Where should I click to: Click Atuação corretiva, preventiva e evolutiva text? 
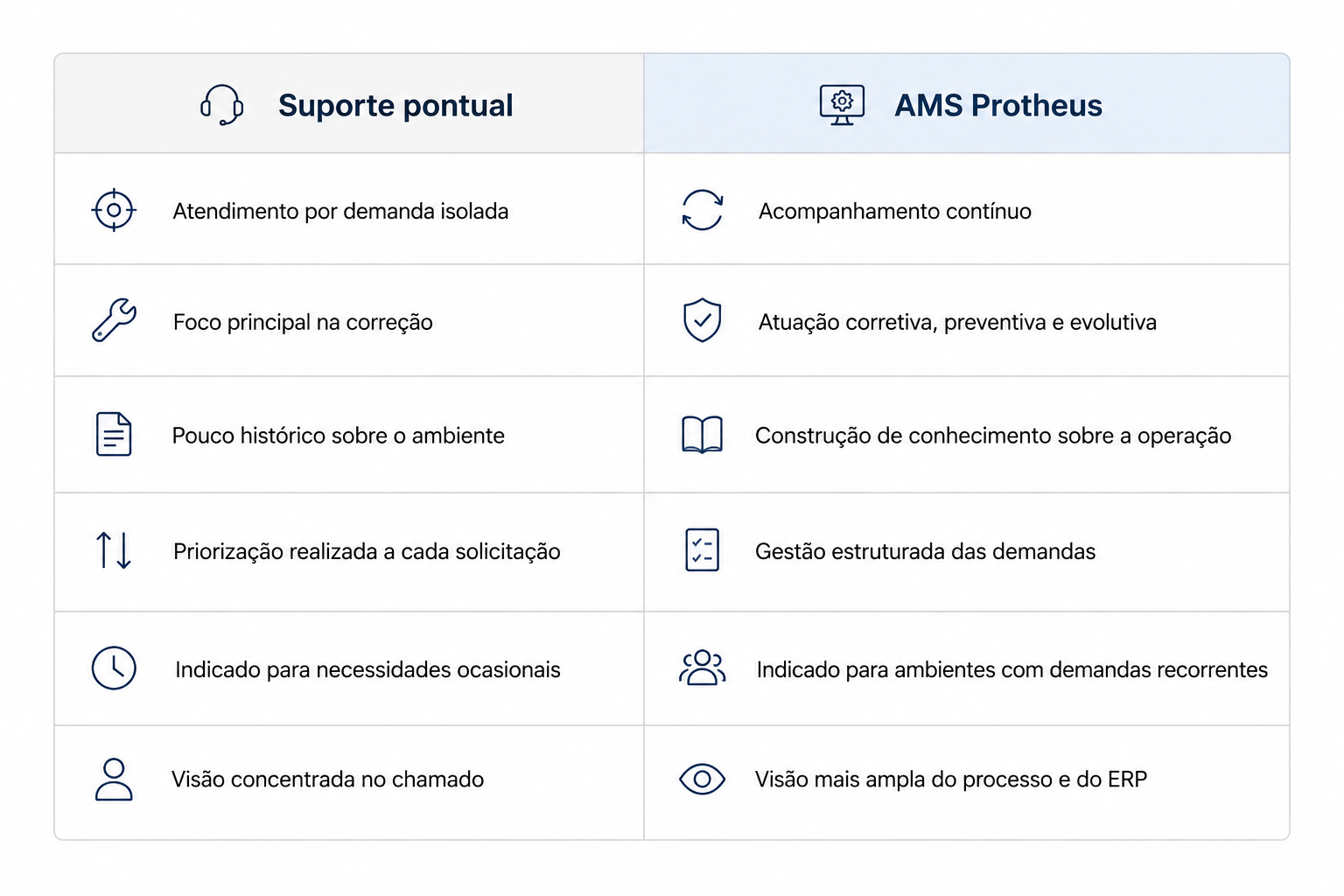click(x=957, y=322)
